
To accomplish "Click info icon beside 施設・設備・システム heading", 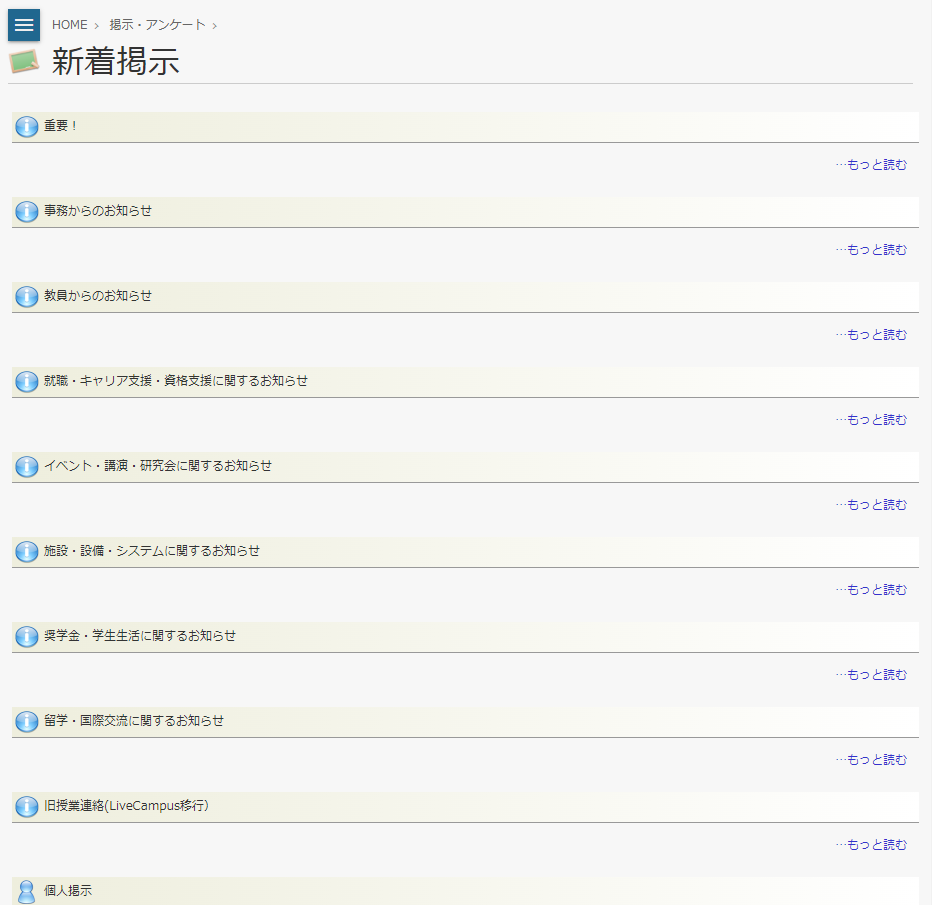I will (x=27, y=551).
